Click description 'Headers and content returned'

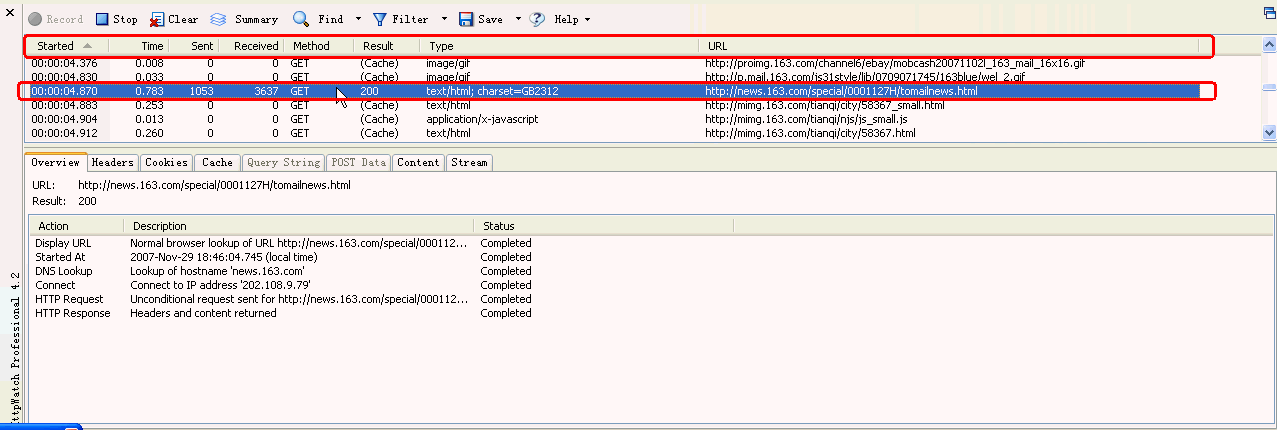(x=203, y=313)
